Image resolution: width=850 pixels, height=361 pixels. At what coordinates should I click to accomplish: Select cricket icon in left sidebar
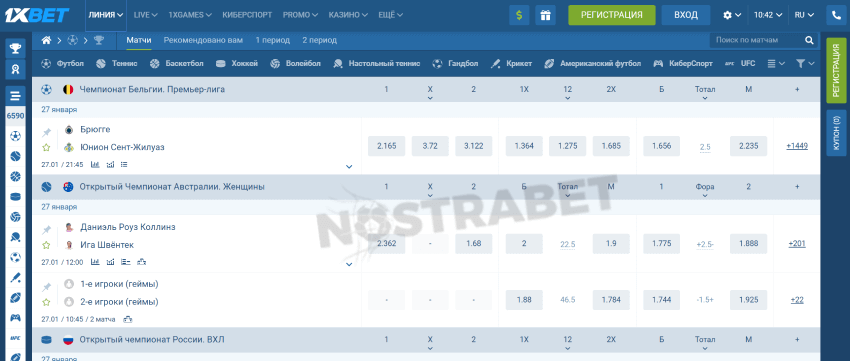15,278
